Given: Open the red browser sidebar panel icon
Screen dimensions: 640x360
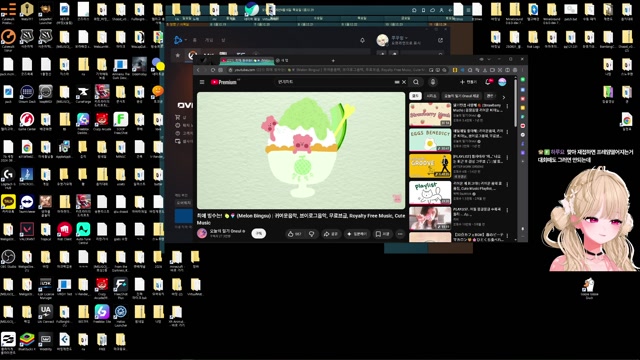Looking at the screenshot, I should (522, 99).
